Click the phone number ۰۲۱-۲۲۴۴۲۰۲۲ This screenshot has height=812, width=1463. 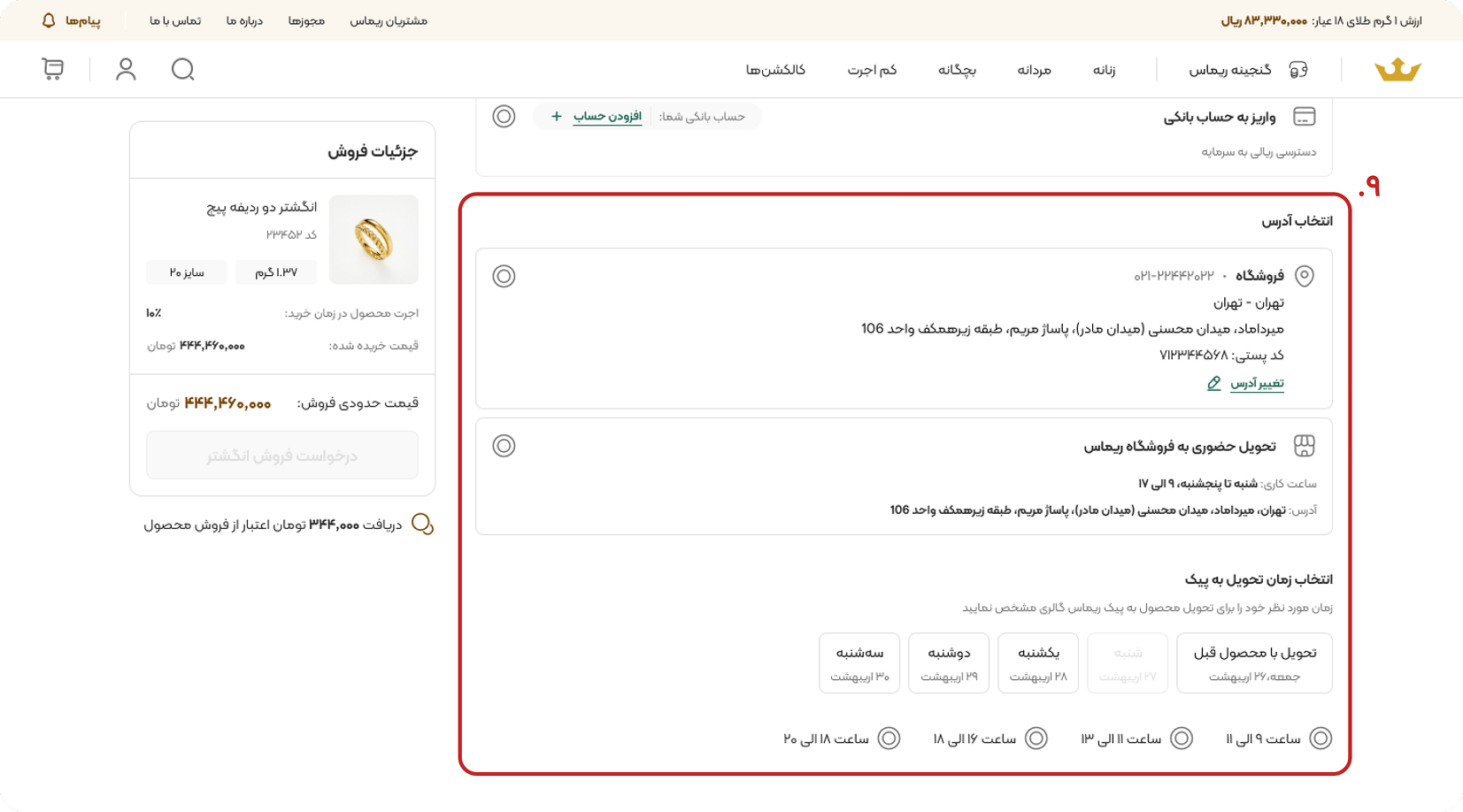click(x=1174, y=276)
